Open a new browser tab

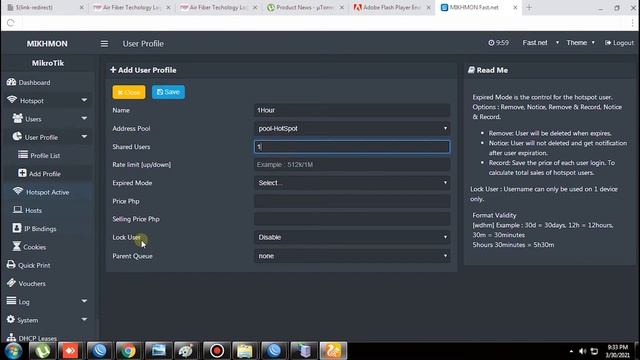[529, 8]
